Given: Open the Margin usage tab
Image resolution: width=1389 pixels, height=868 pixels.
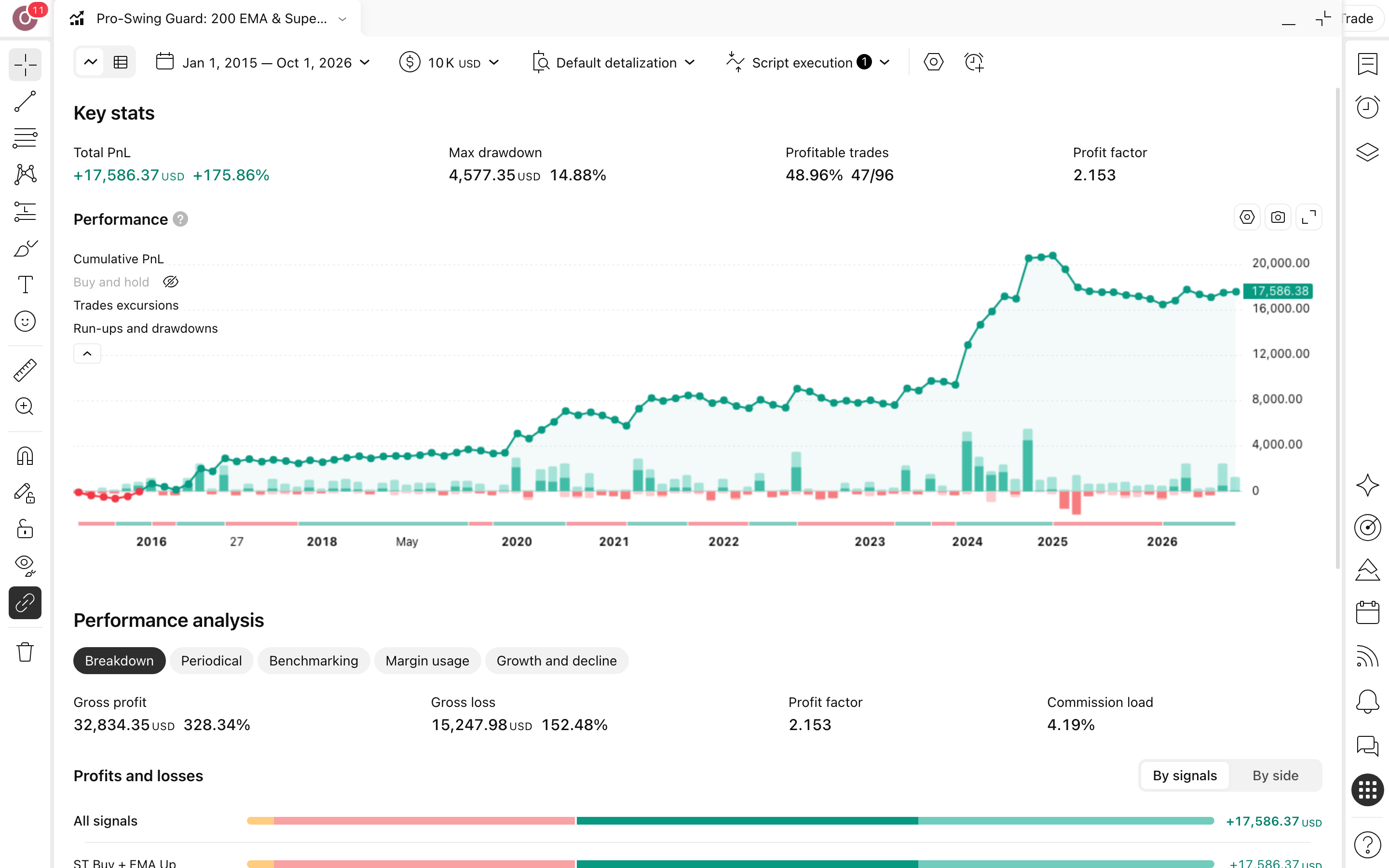Looking at the screenshot, I should pyautogui.click(x=428, y=661).
